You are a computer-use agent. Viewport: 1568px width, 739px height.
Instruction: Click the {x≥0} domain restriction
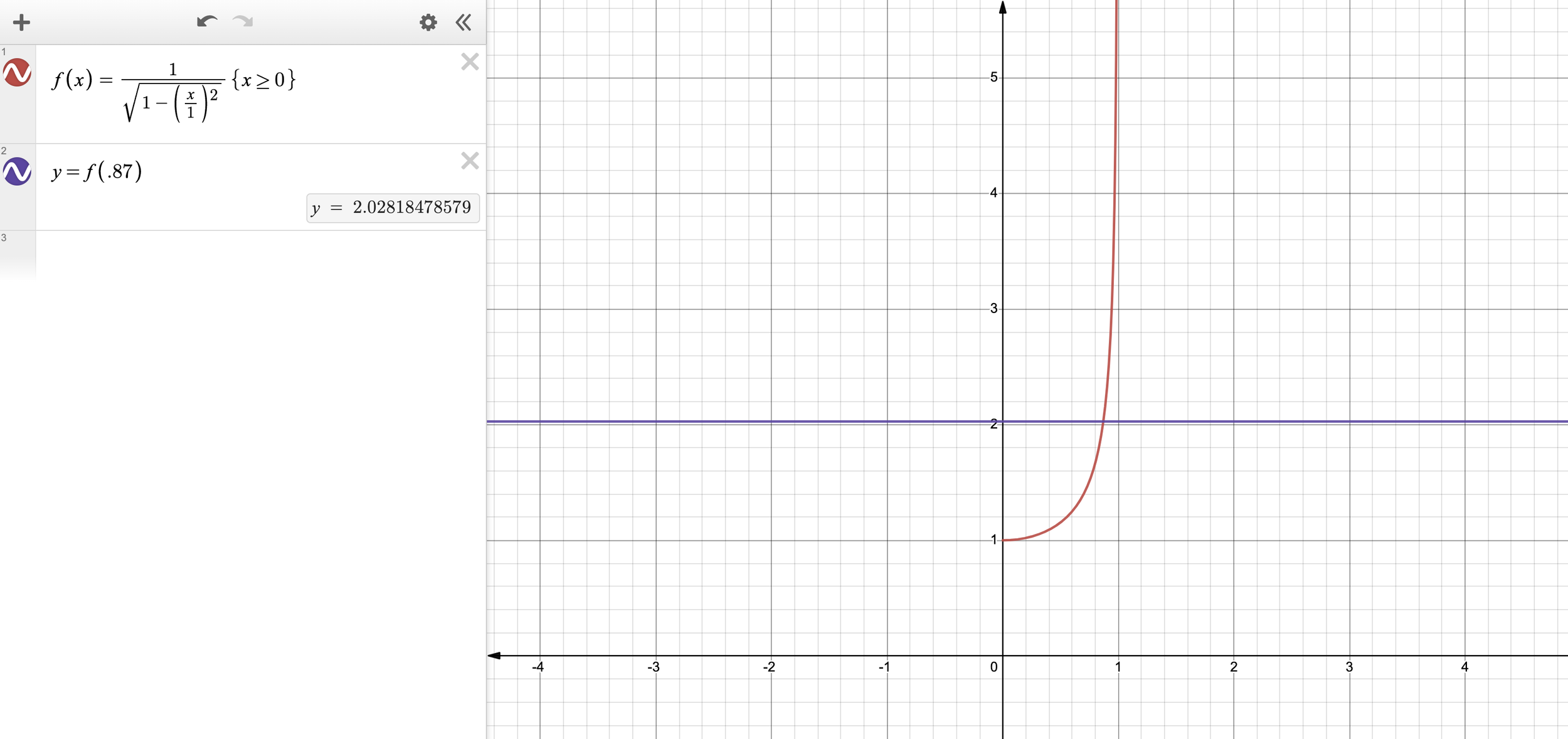263,80
